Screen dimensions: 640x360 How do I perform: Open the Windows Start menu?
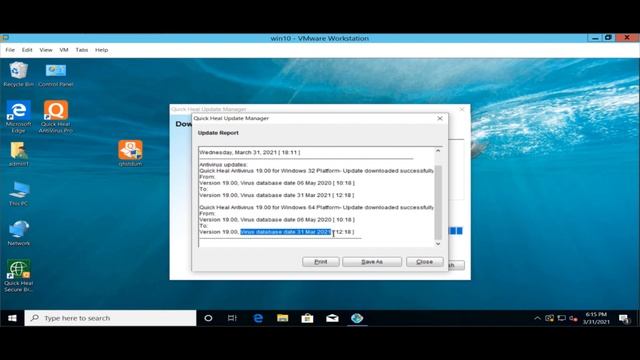pos(12,318)
